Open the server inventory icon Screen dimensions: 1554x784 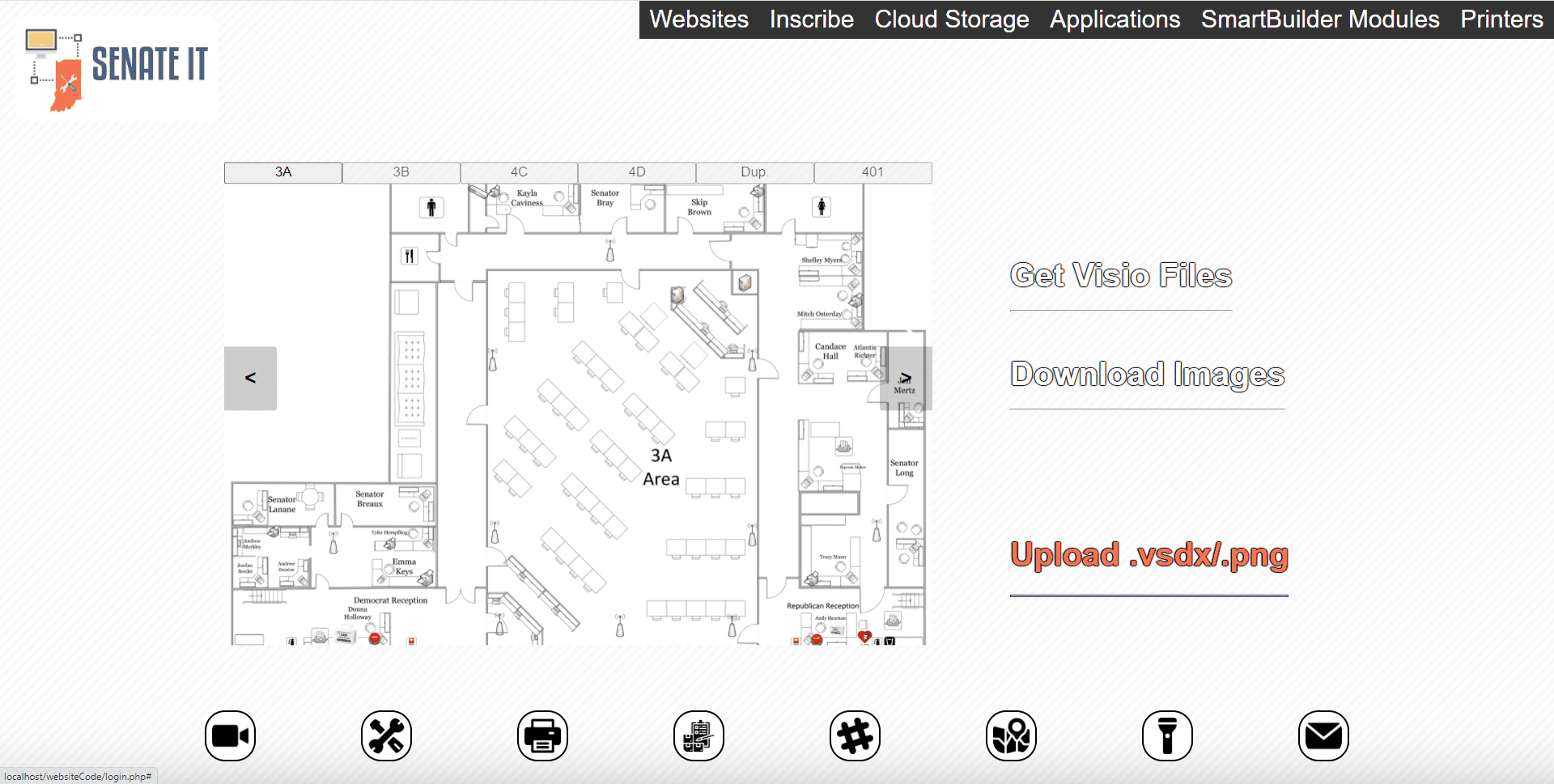tap(698, 736)
